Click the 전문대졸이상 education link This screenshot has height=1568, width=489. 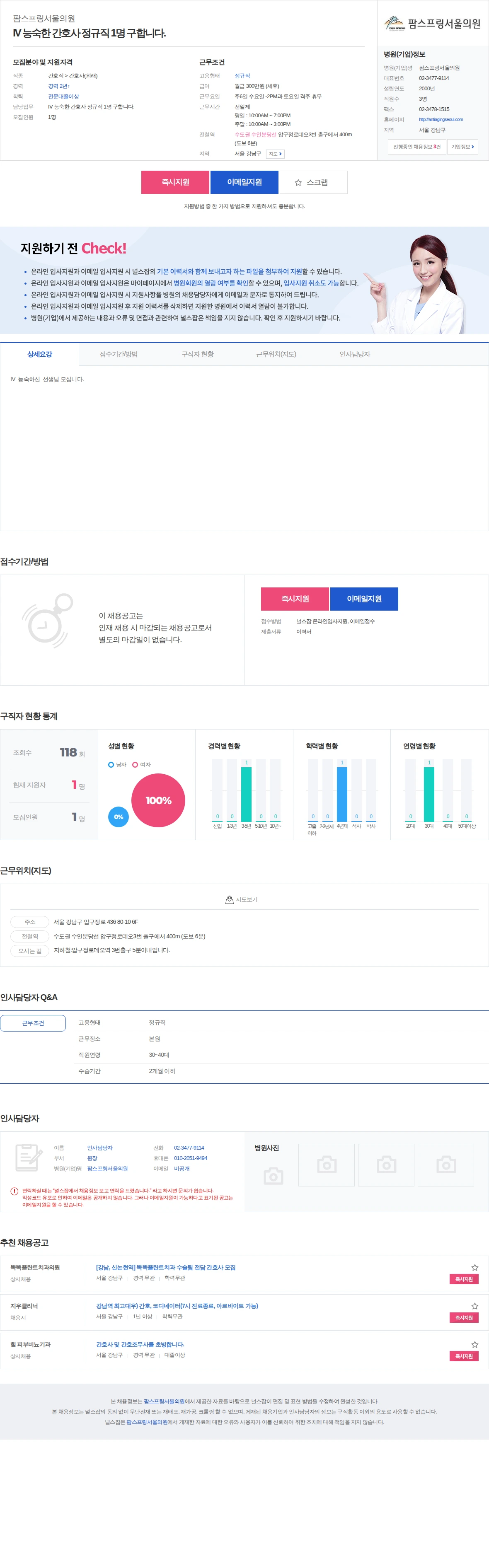pos(63,96)
